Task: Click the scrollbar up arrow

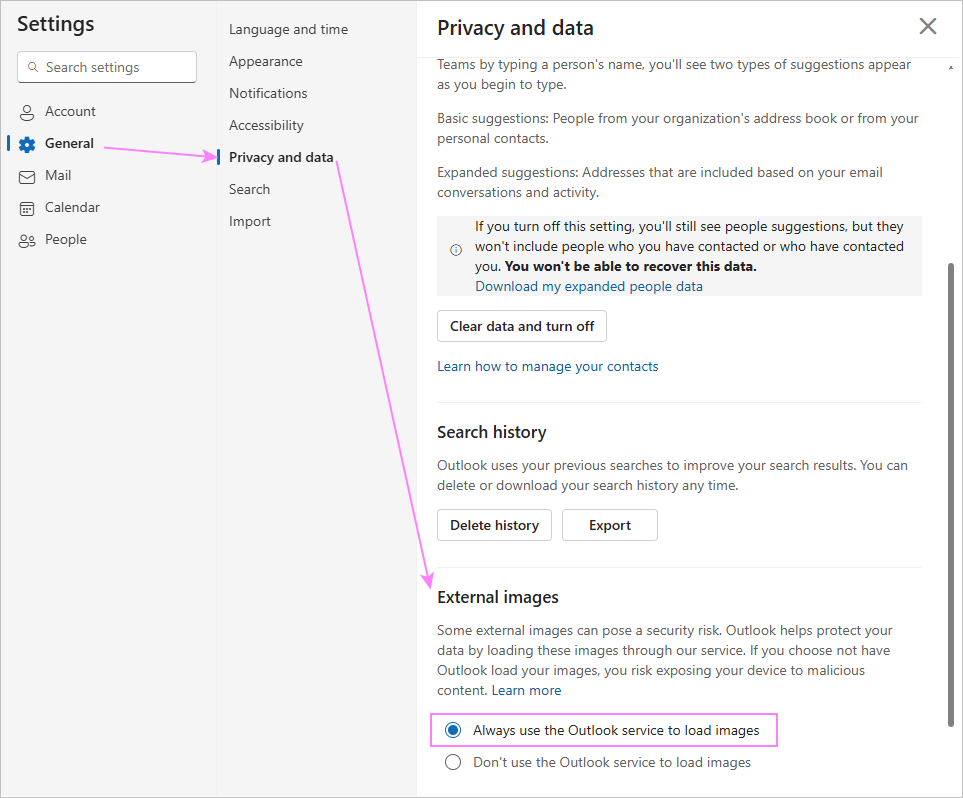Action: pyautogui.click(x=951, y=67)
